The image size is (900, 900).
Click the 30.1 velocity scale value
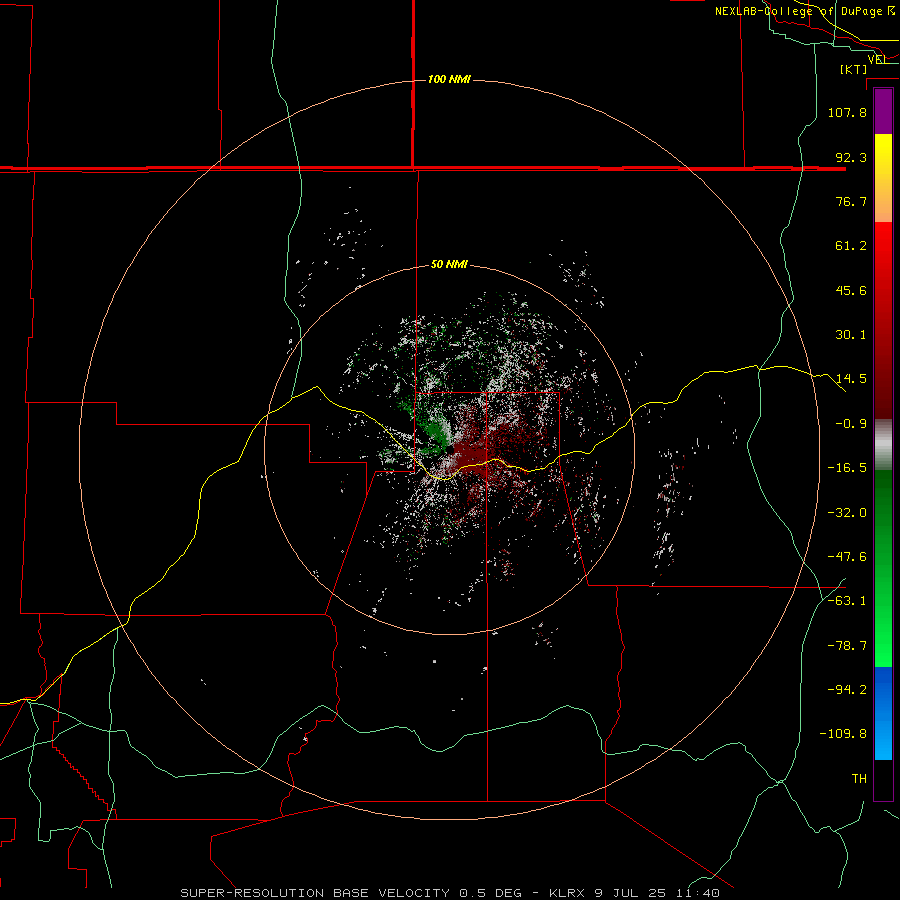click(851, 335)
